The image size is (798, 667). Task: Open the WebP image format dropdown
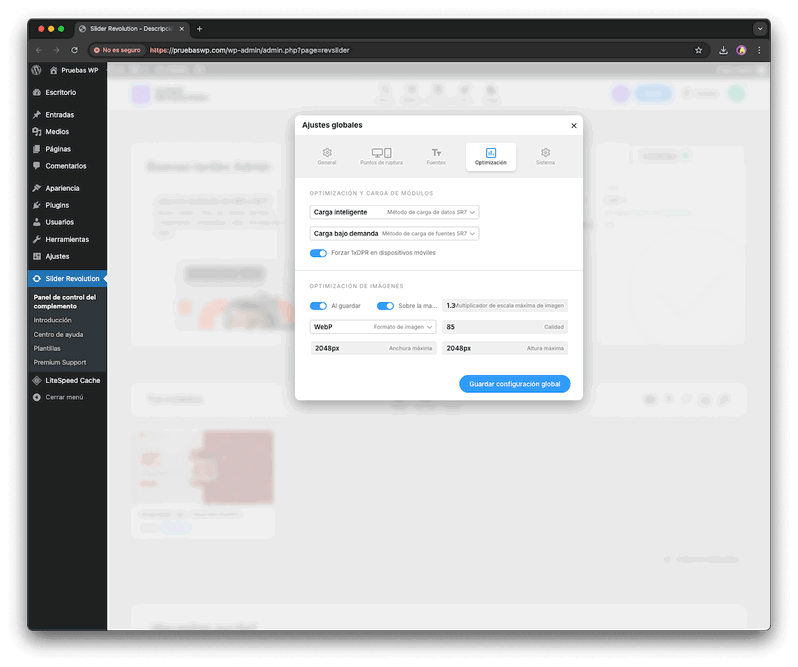click(x=373, y=327)
